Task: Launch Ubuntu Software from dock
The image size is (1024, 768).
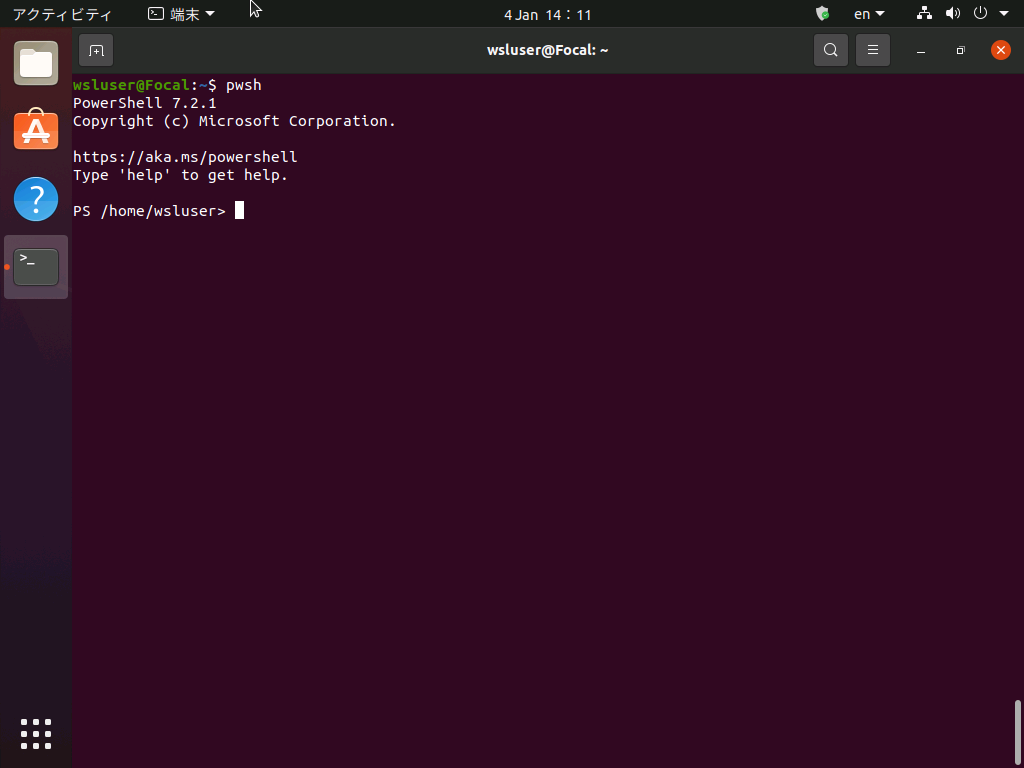Action: tap(36, 130)
